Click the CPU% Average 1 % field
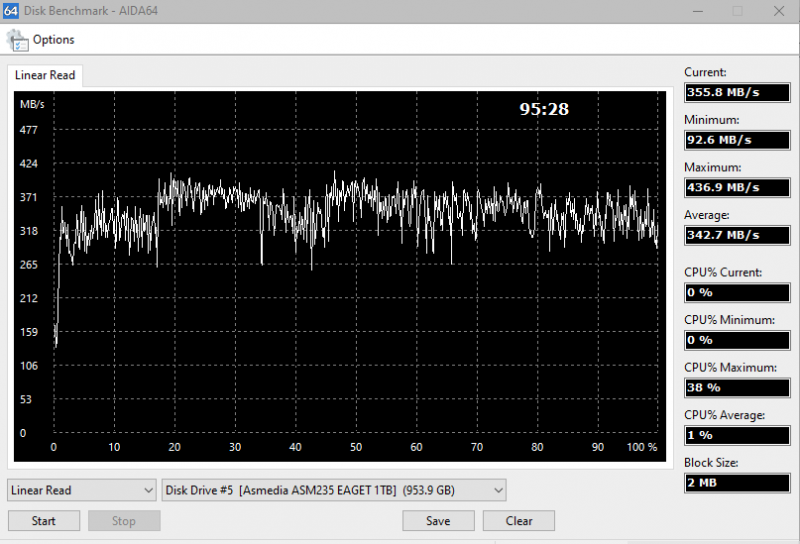 tap(736, 435)
